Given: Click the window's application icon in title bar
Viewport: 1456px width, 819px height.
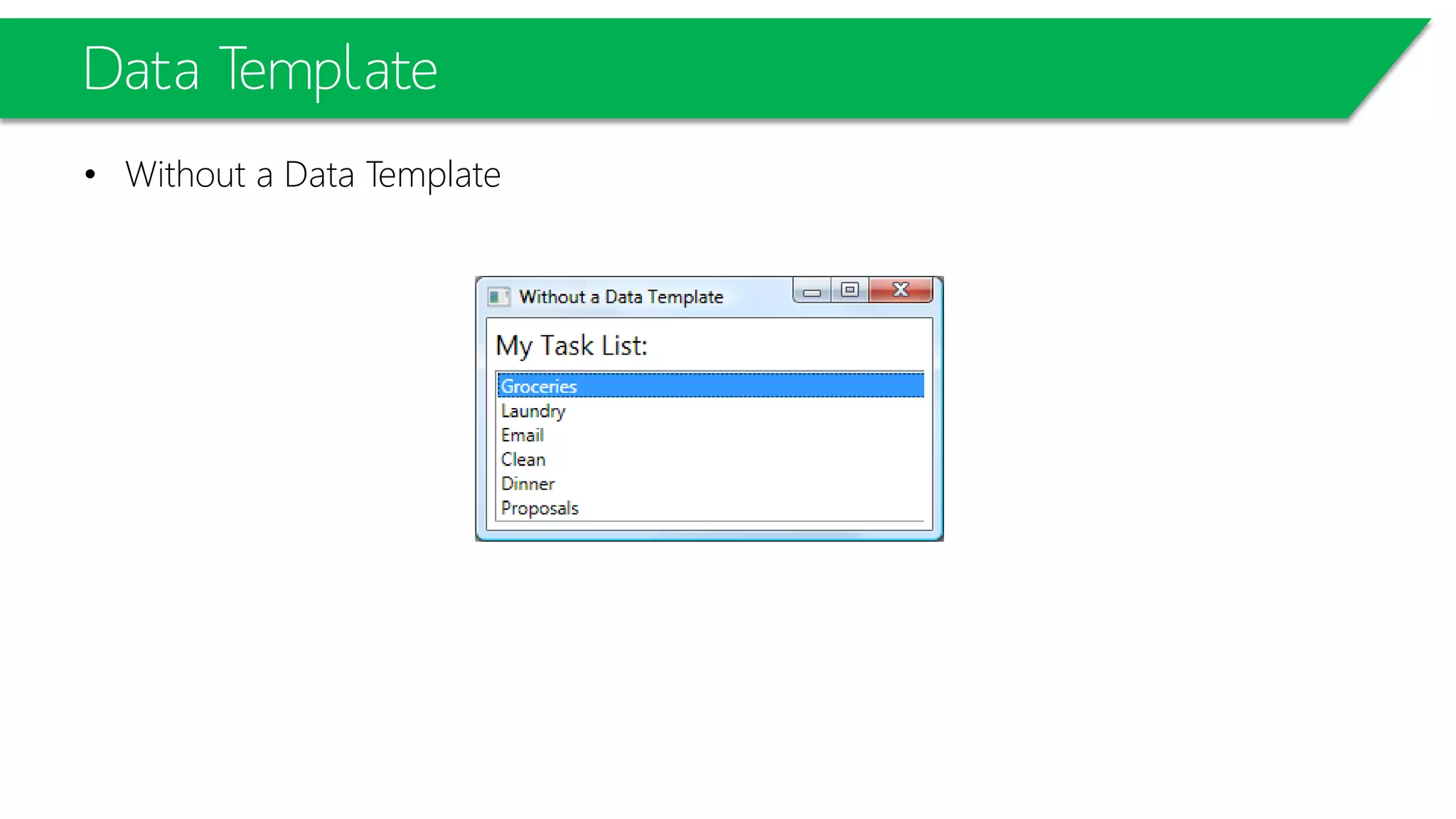Looking at the screenshot, I should (498, 296).
